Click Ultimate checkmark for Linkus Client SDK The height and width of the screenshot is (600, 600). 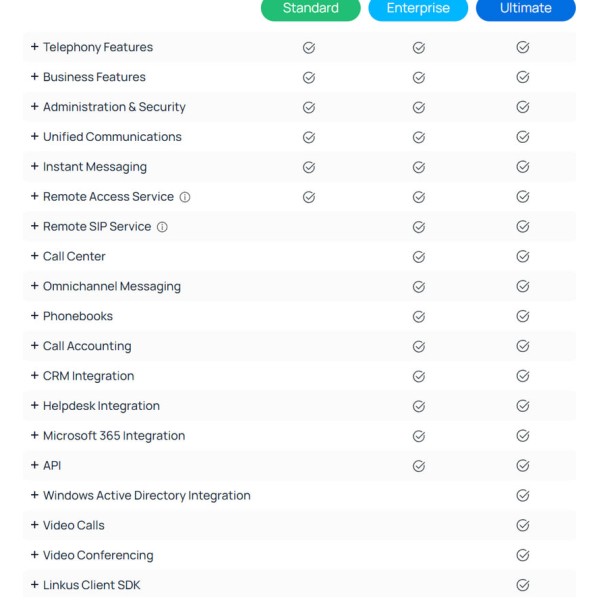point(523,585)
